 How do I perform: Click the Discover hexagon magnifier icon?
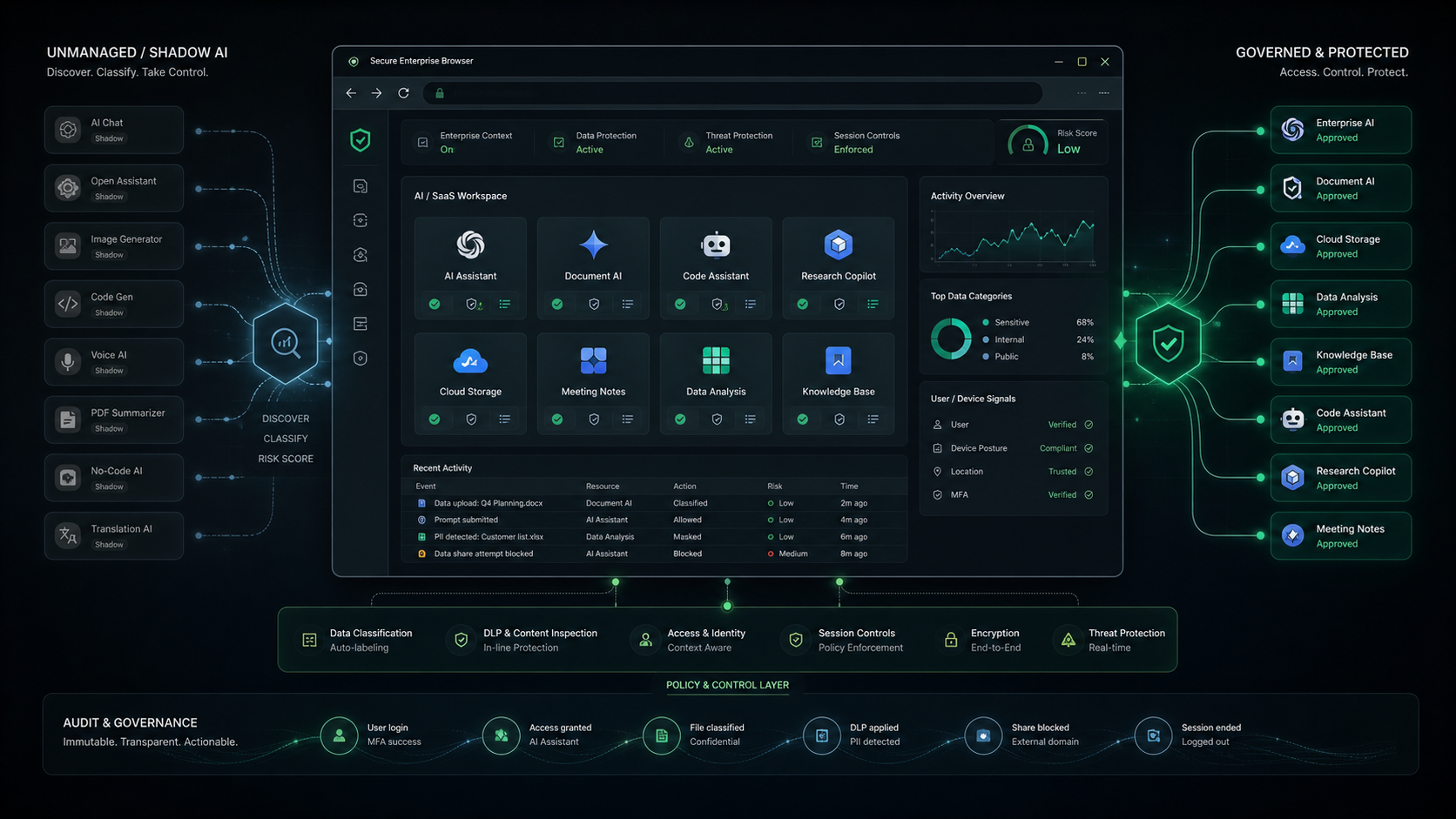tap(286, 343)
